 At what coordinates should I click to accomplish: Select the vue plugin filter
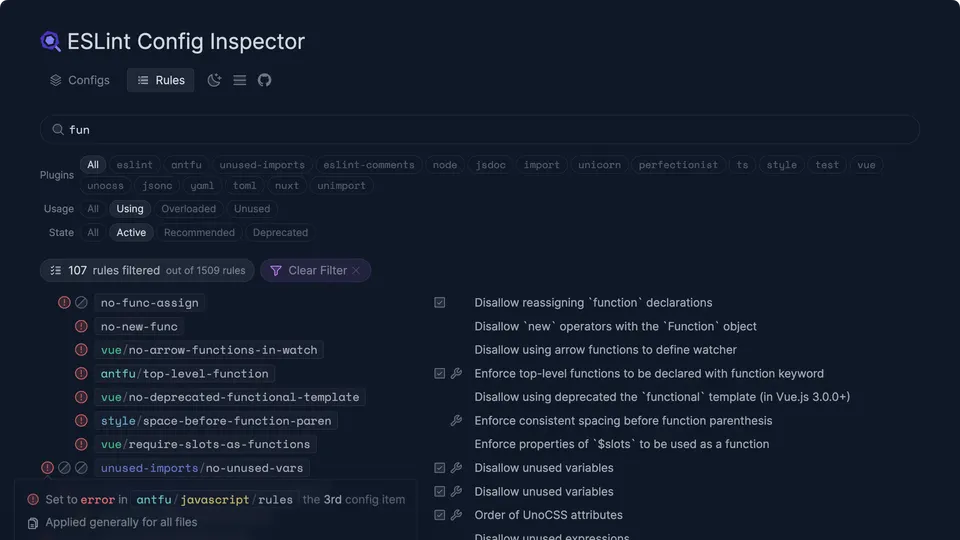[866, 165]
